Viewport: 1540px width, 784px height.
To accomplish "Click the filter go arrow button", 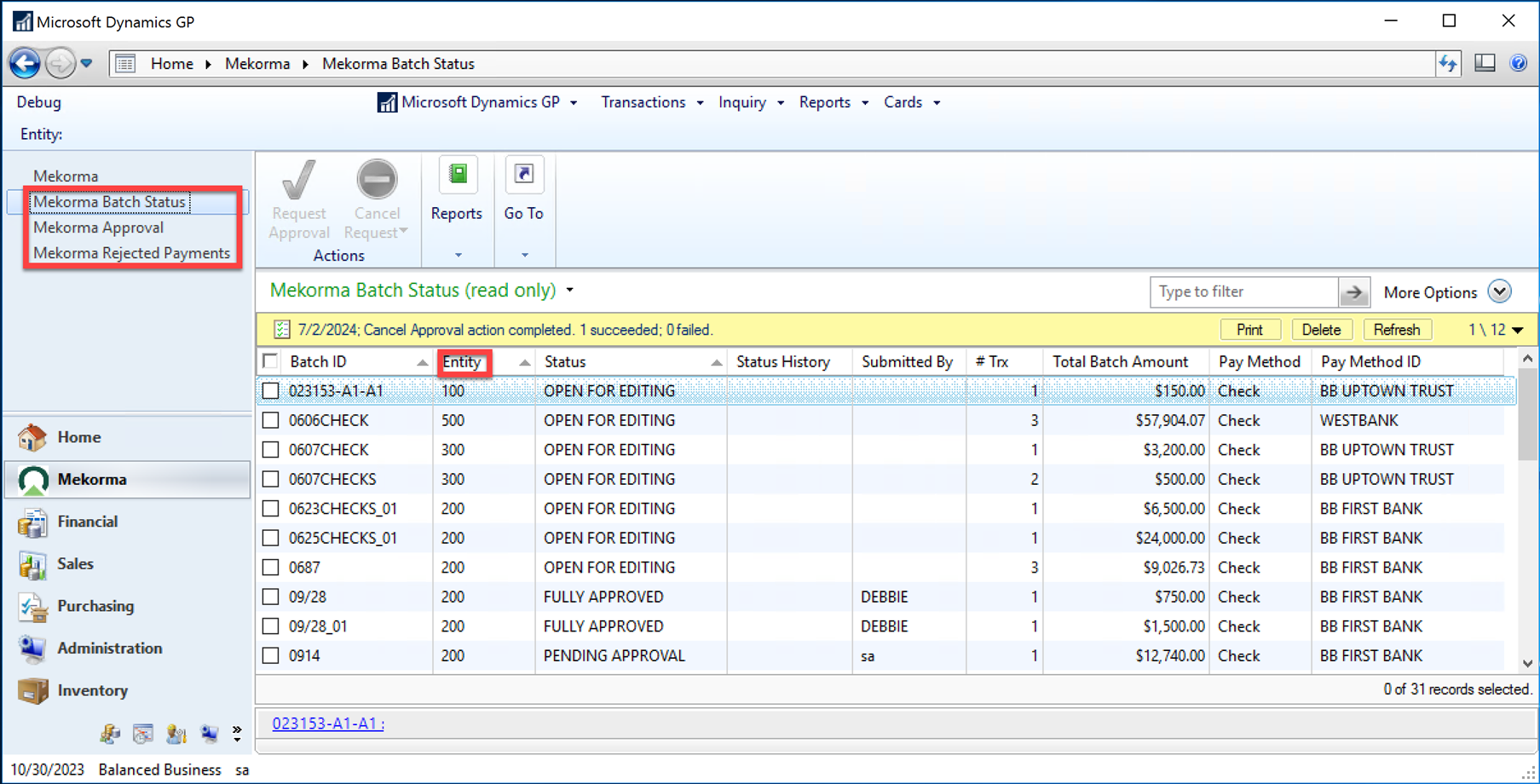I will [1353, 292].
